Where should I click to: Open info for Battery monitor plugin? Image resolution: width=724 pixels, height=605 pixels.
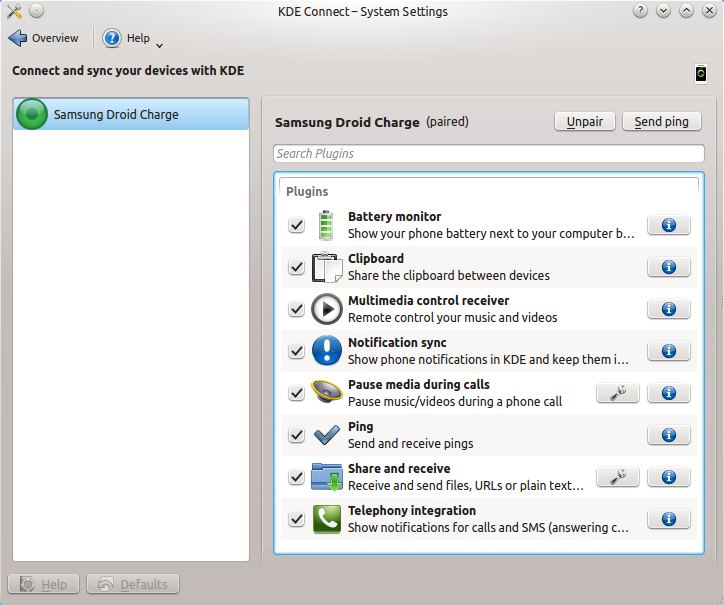[669, 225]
